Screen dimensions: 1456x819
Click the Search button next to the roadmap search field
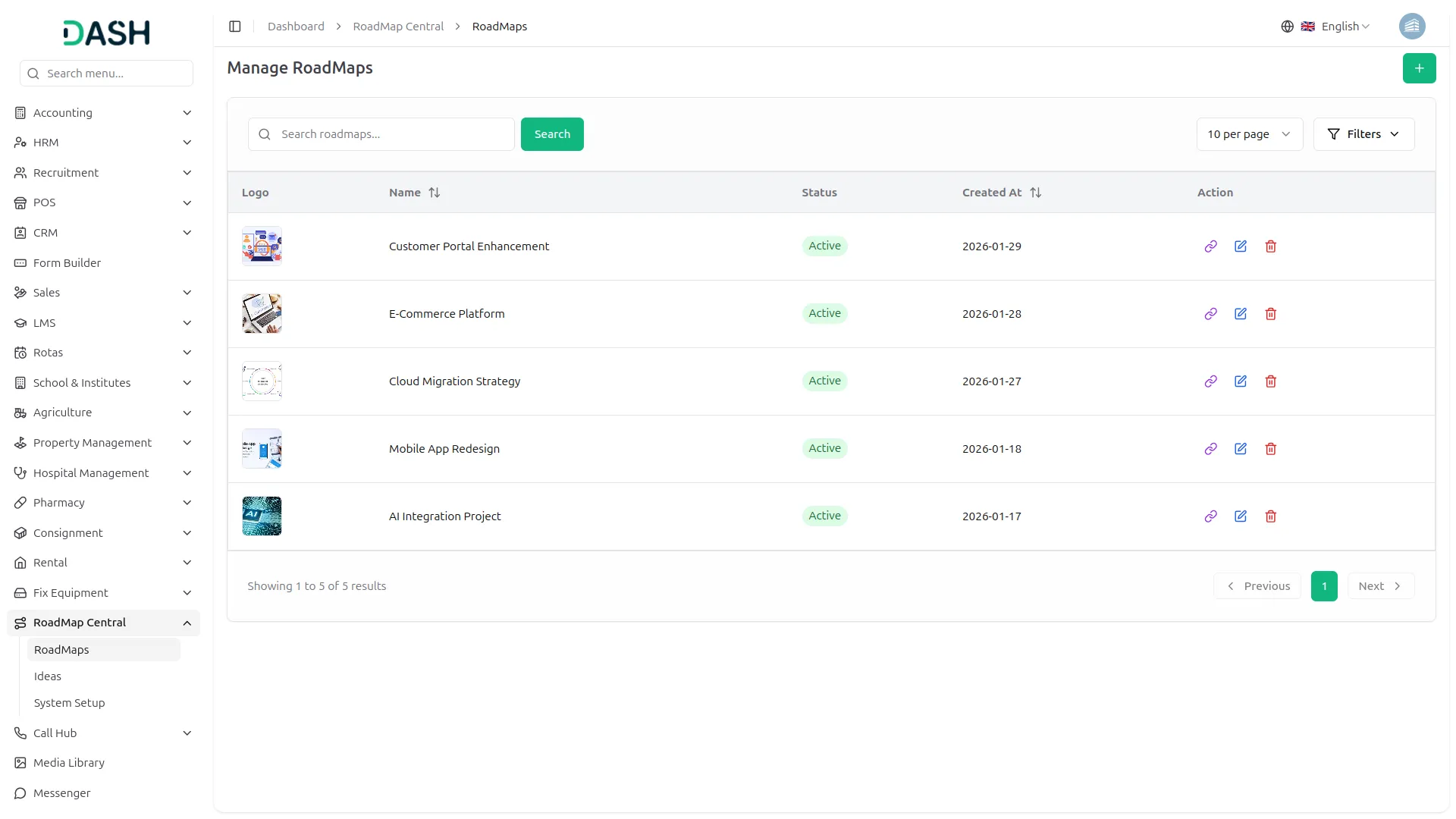(x=552, y=133)
